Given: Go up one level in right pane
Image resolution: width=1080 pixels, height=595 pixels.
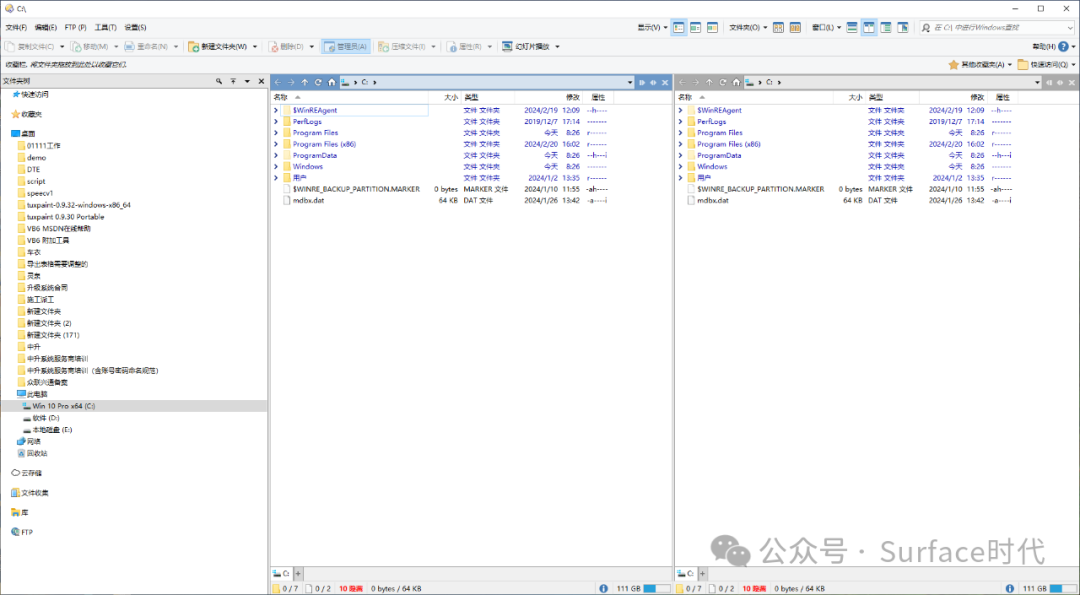Looking at the screenshot, I should pyautogui.click(x=709, y=82).
